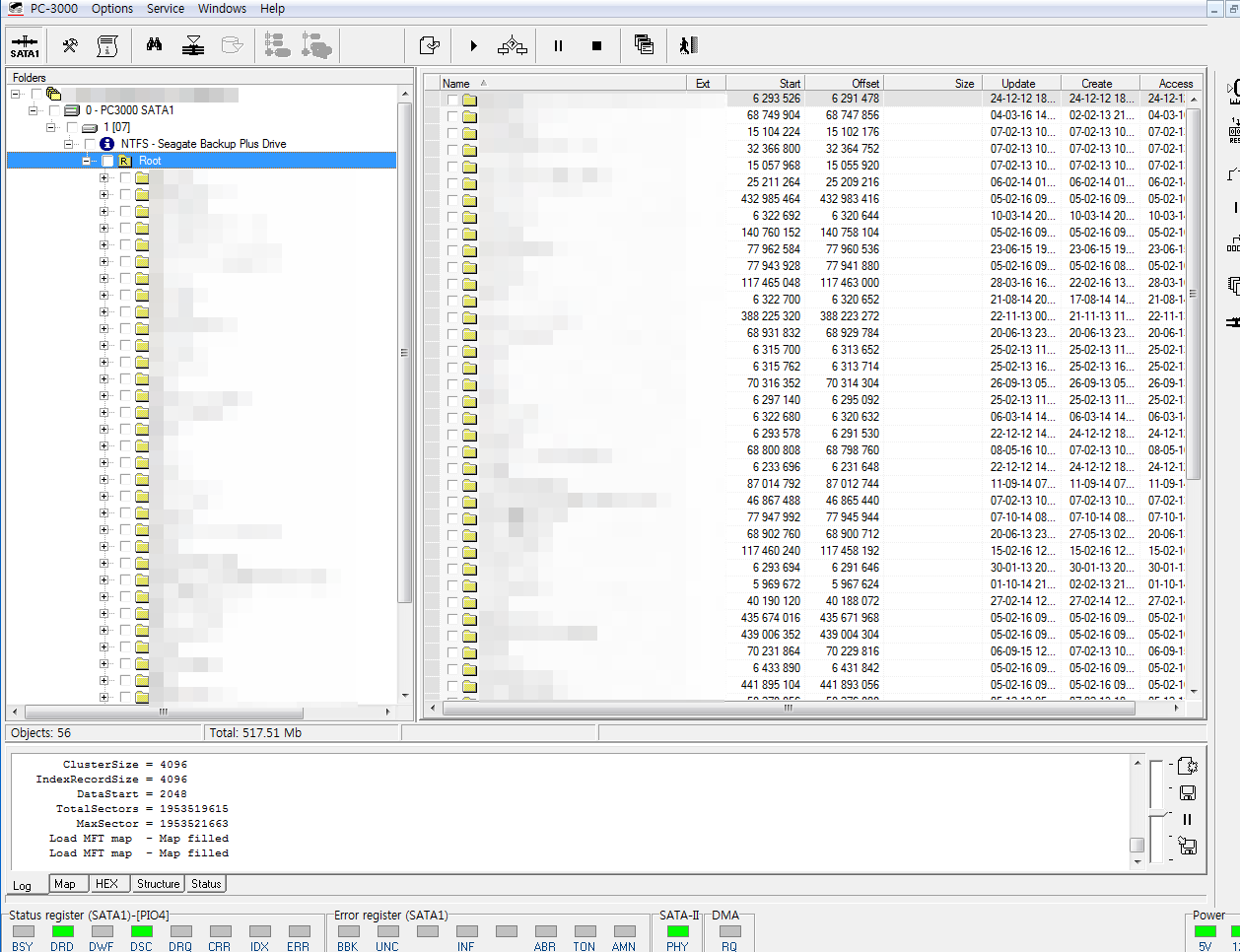
Task: Check the box for NTFS Seagate Backup Plus Drive
Action: point(90,144)
